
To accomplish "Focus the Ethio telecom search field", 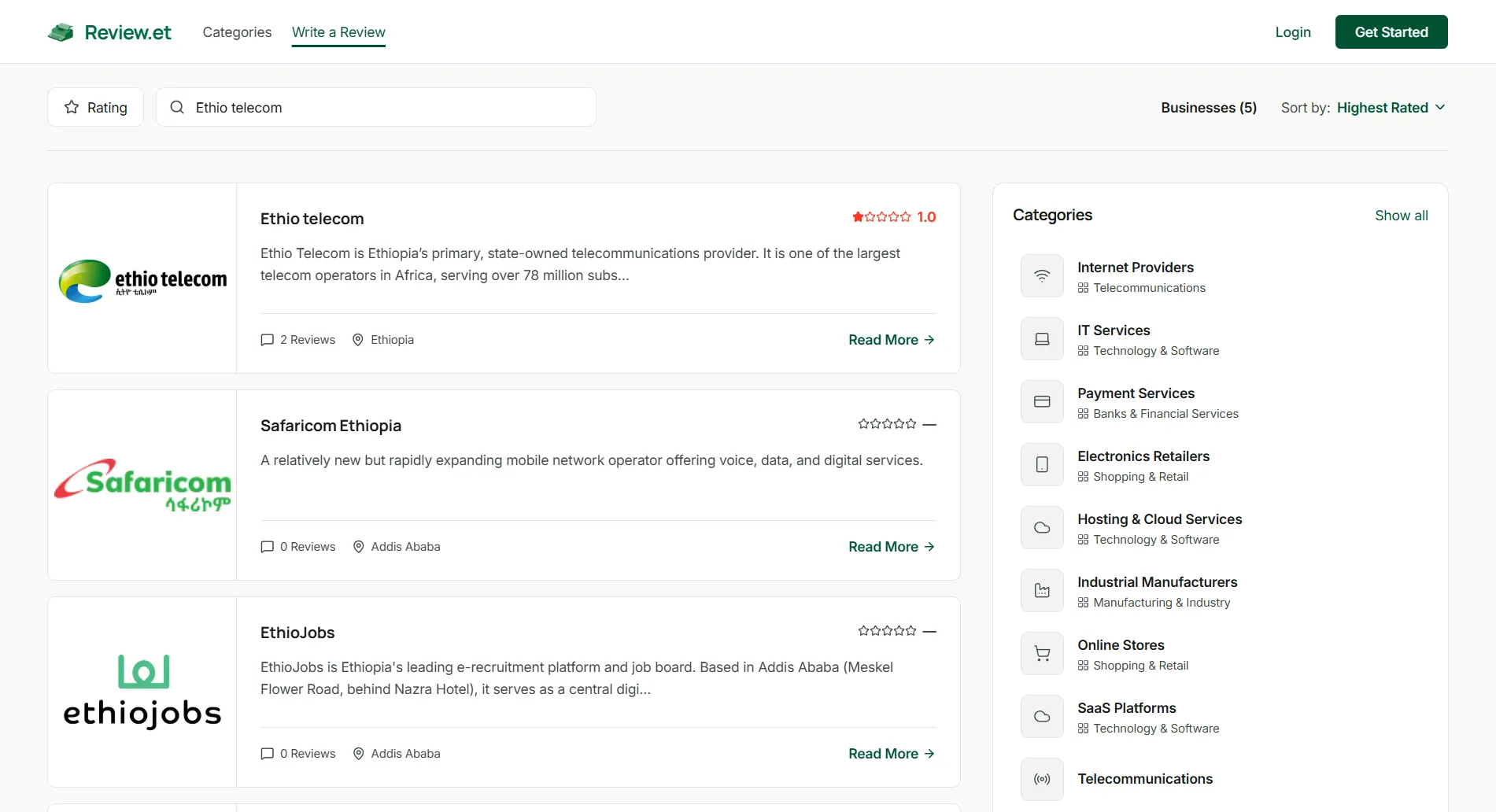I will (x=376, y=107).
